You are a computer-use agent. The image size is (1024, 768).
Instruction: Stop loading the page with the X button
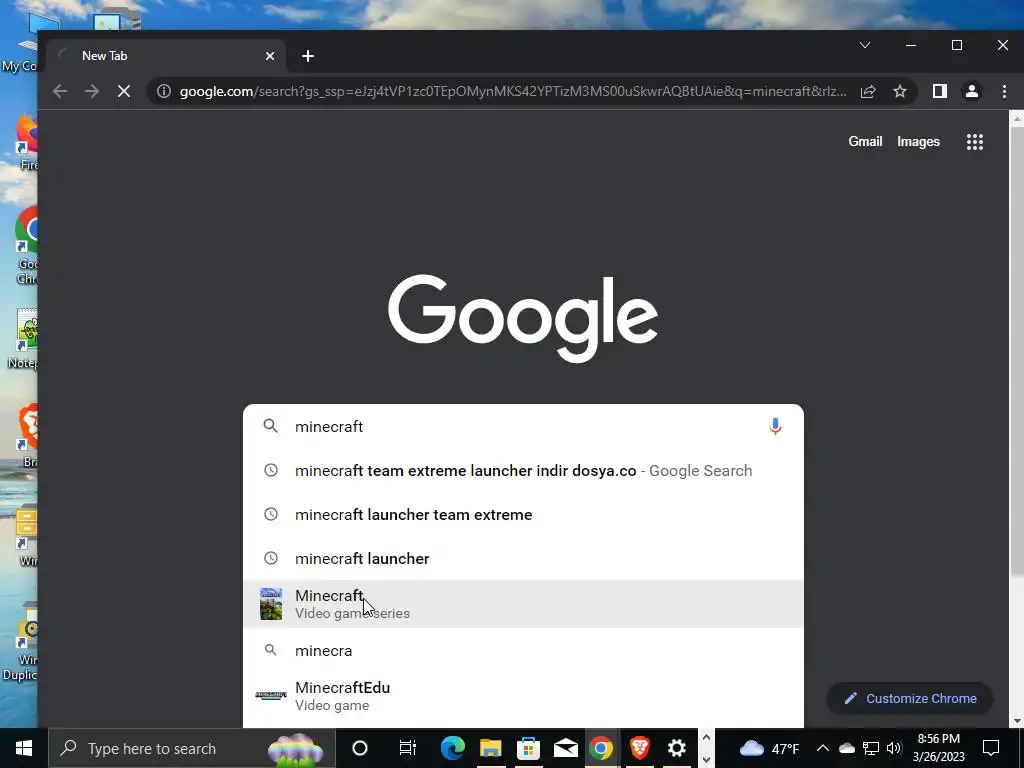124,91
